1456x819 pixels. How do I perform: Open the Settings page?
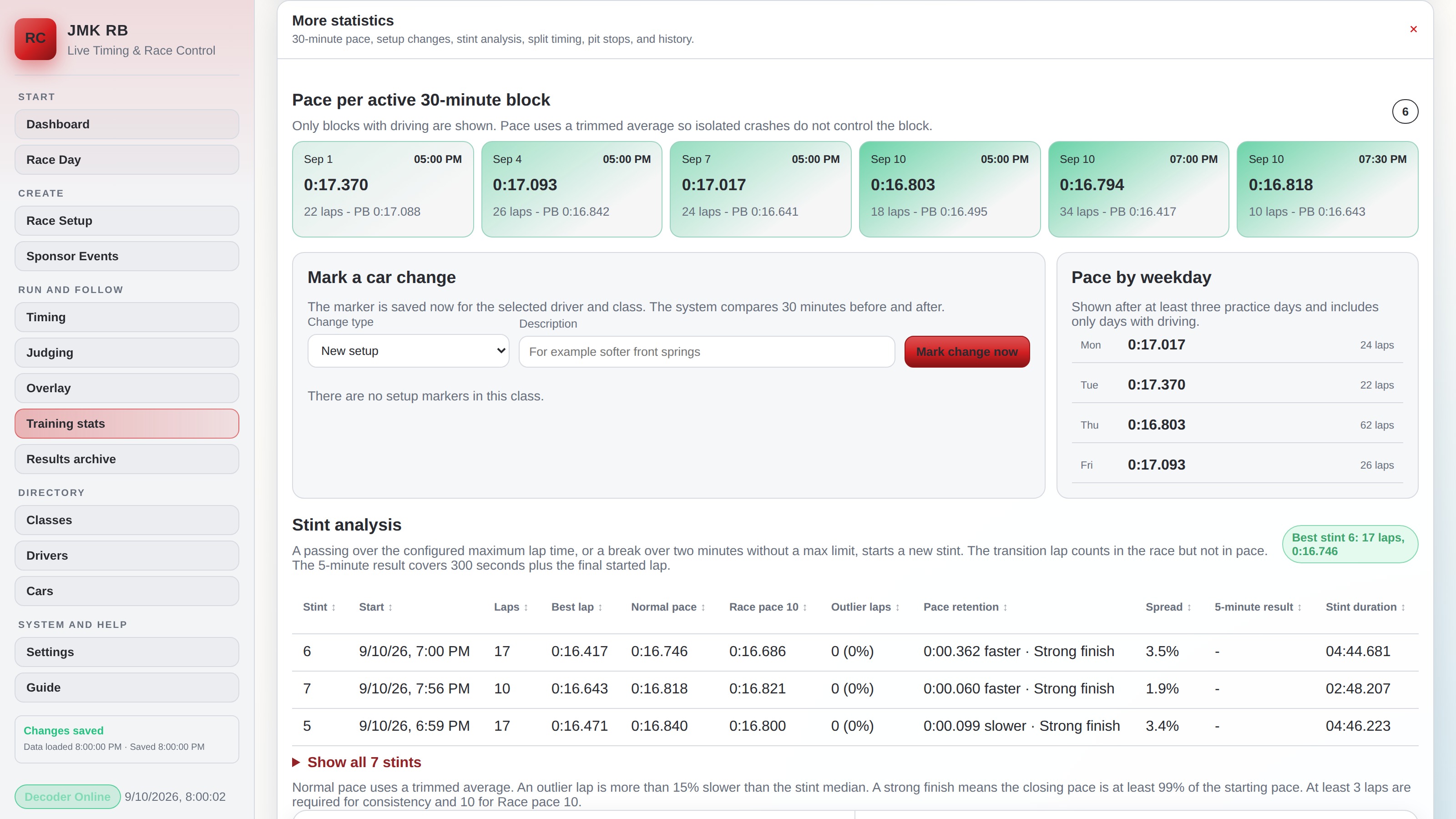[x=126, y=652]
